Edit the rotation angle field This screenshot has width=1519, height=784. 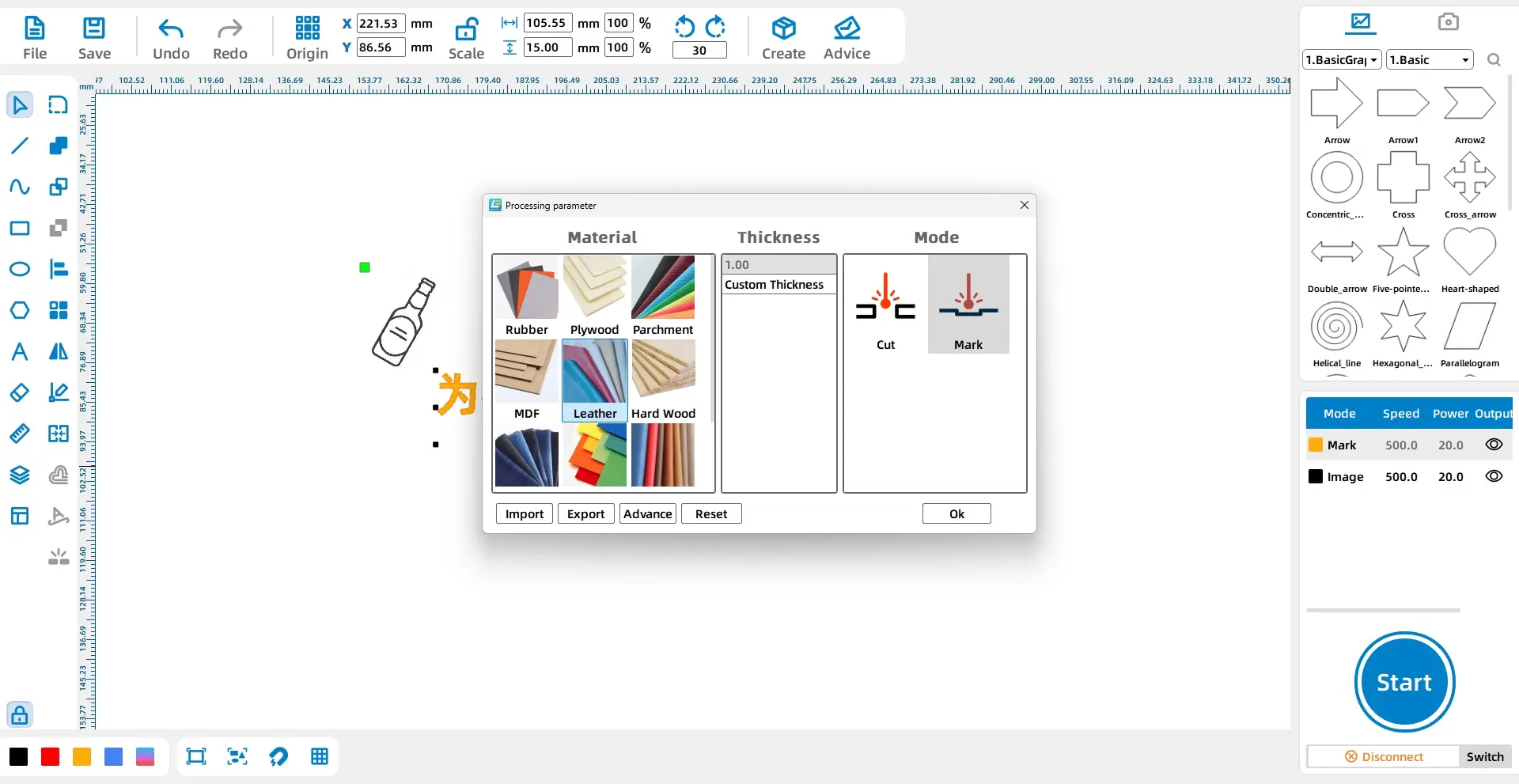[x=699, y=51]
